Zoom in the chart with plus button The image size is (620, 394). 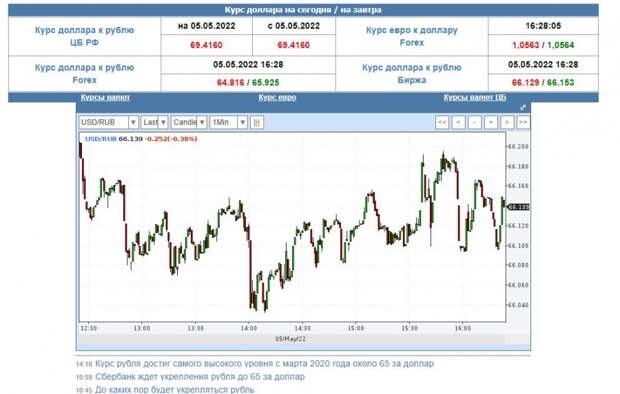[x=491, y=122]
